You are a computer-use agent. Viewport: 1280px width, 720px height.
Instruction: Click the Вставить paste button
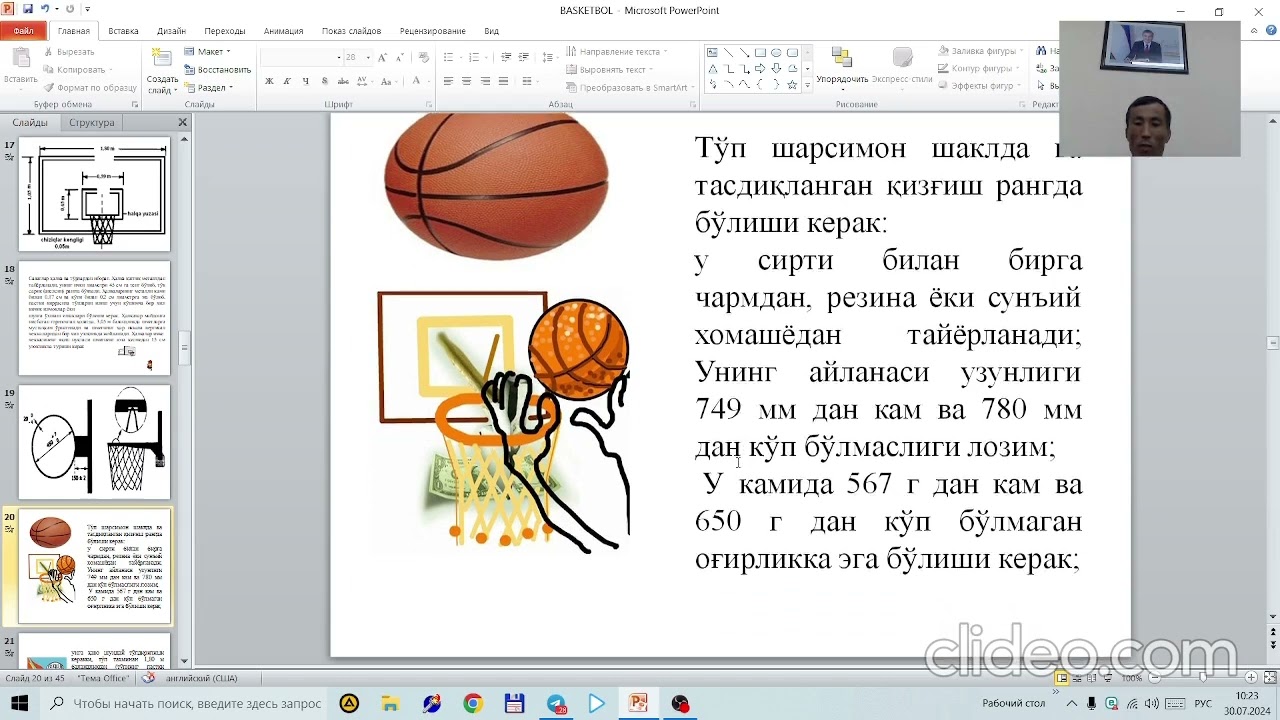point(20,68)
